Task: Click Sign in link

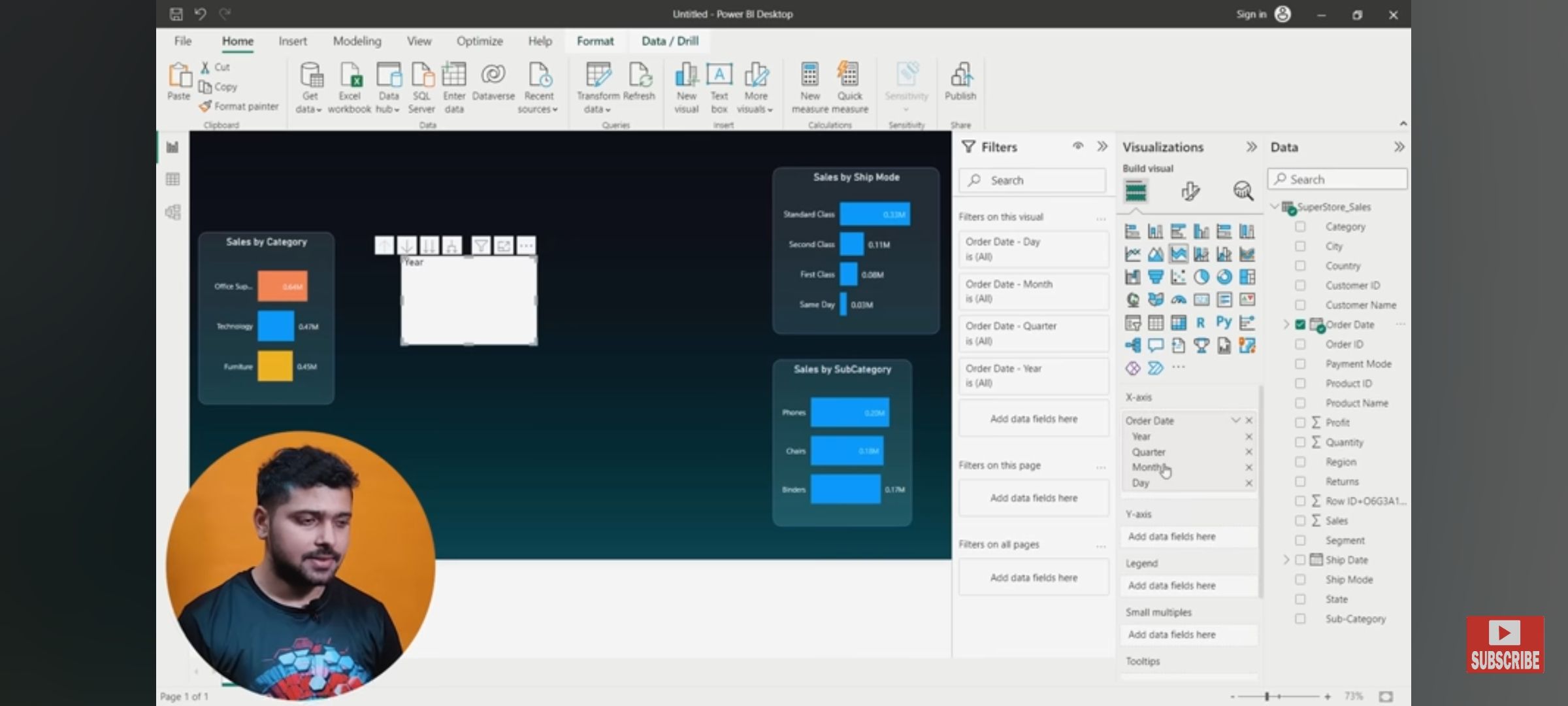Action: (1251, 14)
